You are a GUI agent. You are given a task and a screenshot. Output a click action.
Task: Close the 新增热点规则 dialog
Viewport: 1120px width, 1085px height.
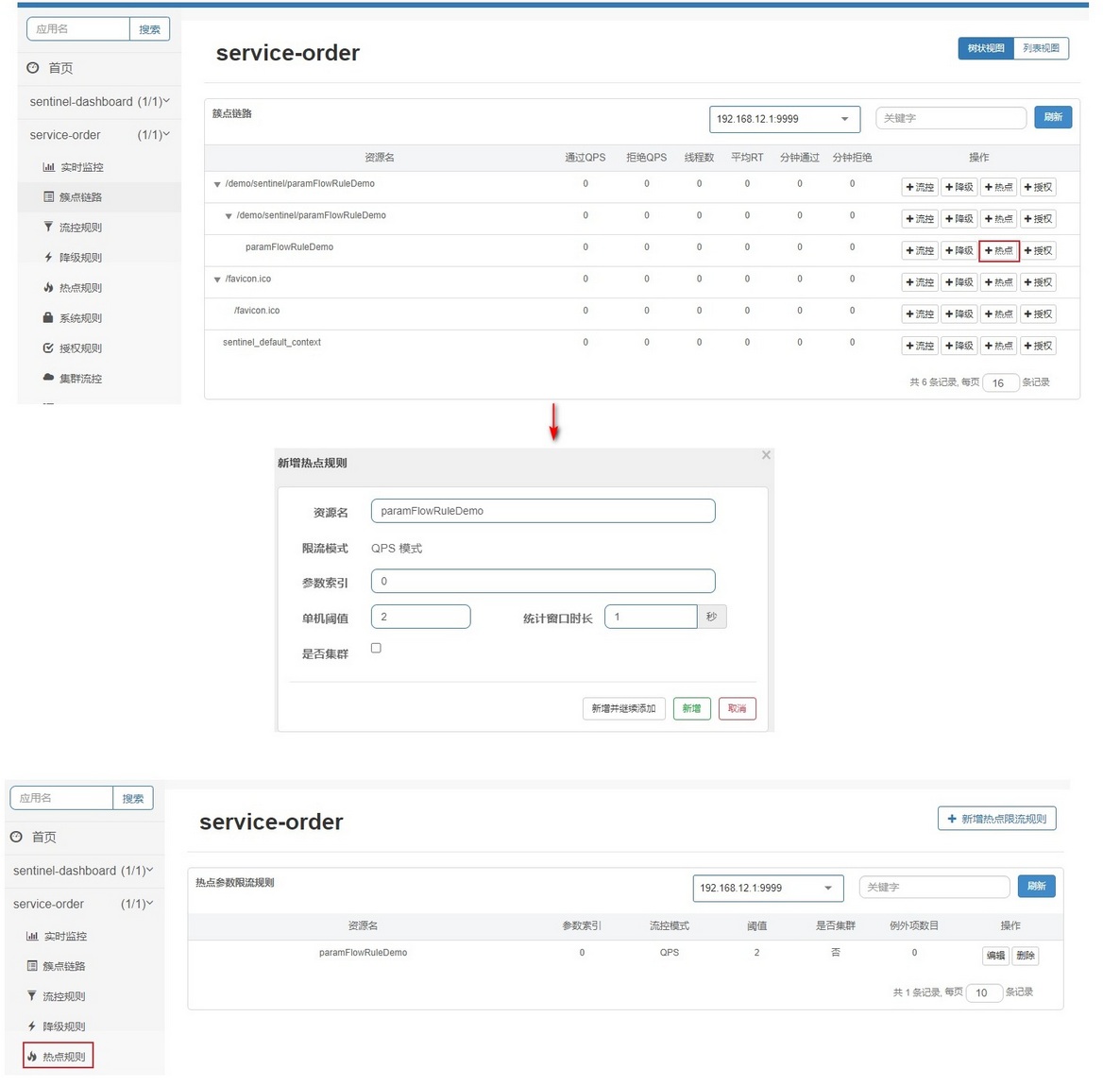tap(766, 455)
